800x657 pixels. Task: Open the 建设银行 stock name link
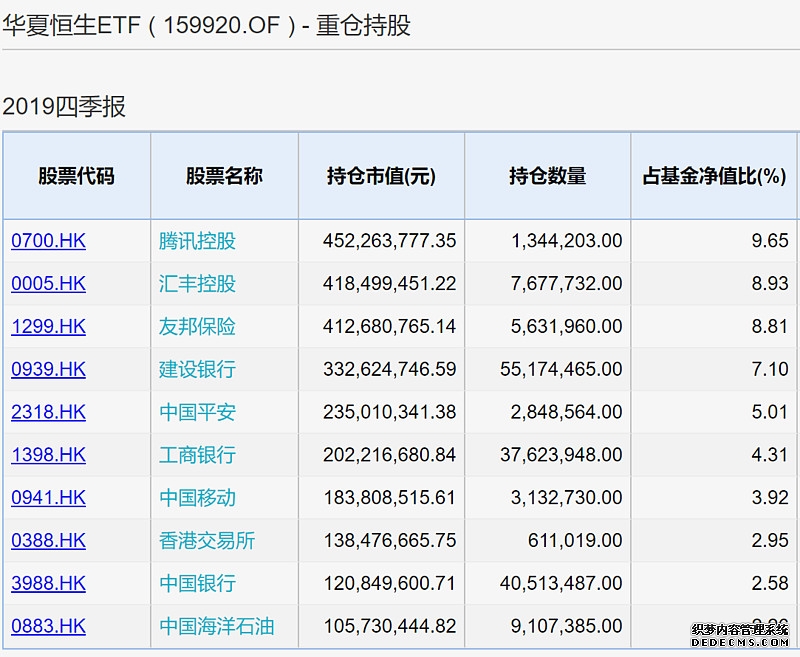click(197, 369)
